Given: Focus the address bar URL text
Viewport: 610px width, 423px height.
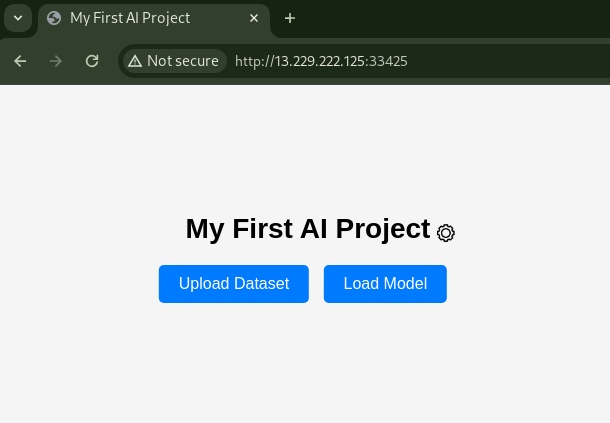Looking at the screenshot, I should [321, 61].
